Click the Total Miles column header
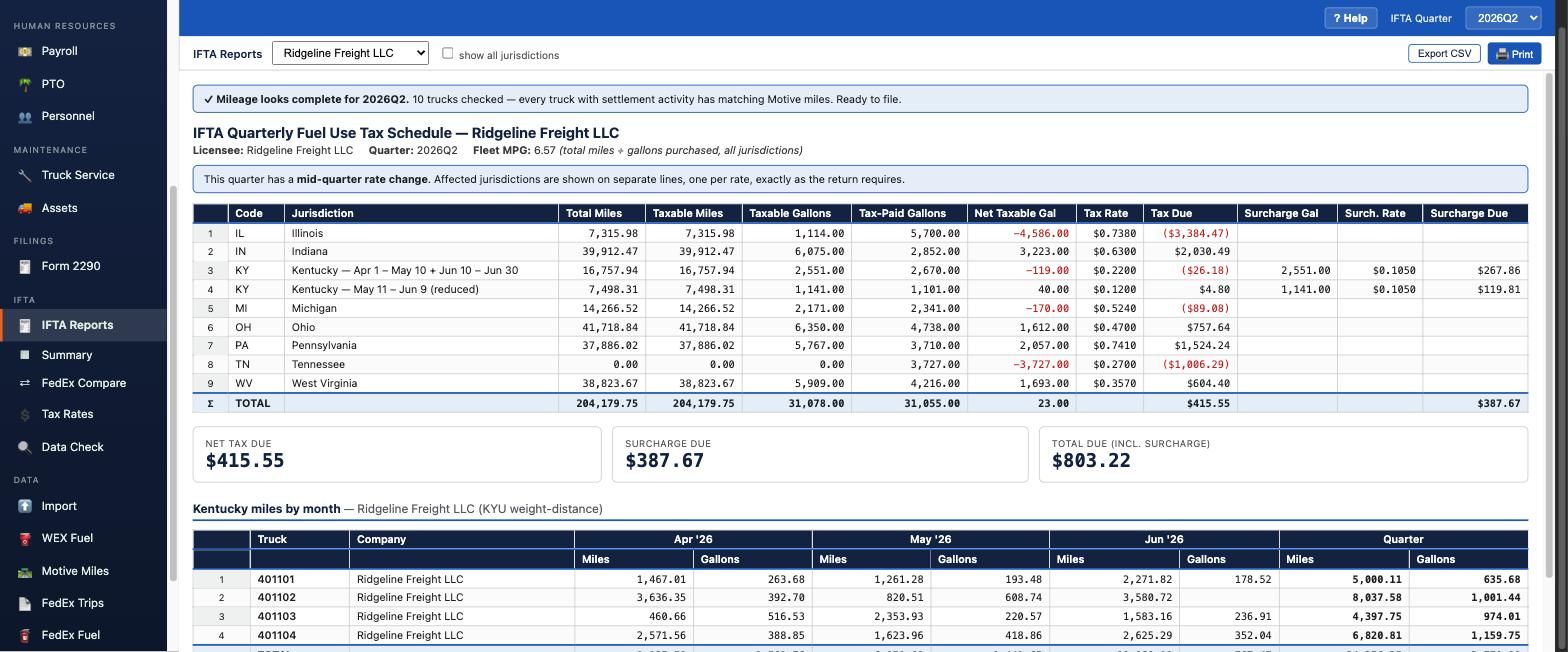The height and width of the screenshot is (652, 1568). 601,213
